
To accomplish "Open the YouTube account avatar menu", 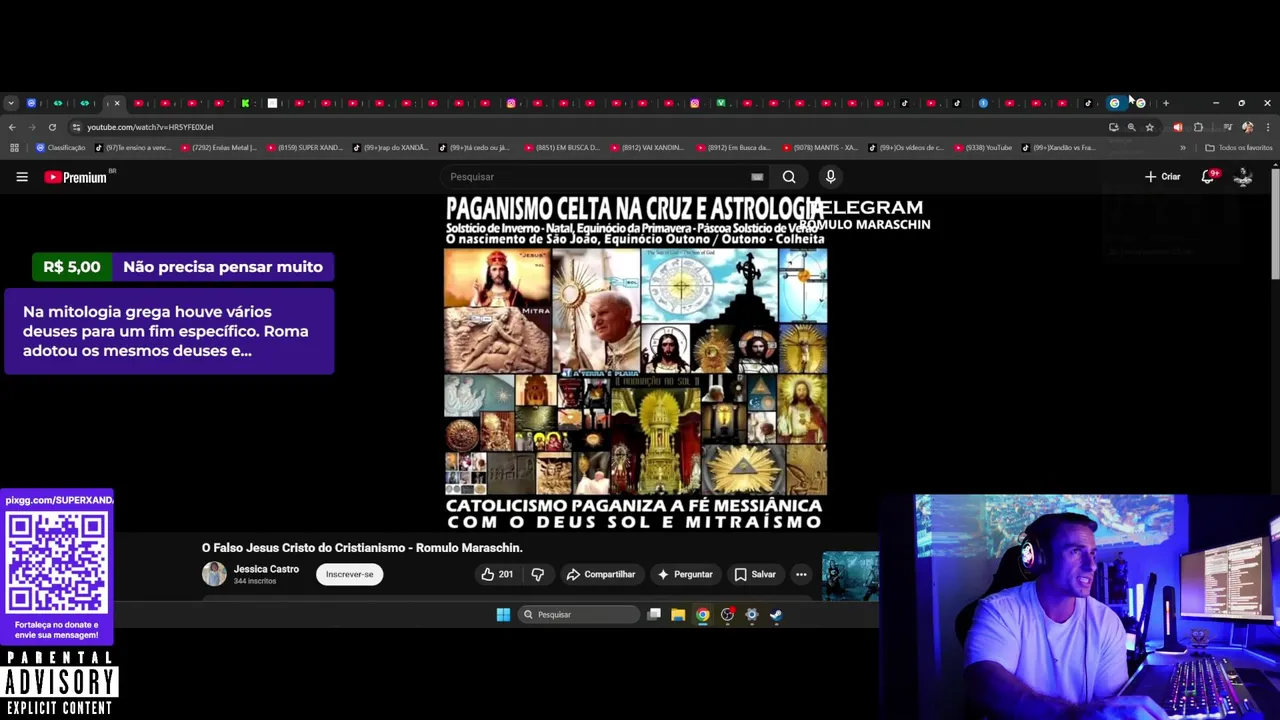I will (x=1243, y=177).
